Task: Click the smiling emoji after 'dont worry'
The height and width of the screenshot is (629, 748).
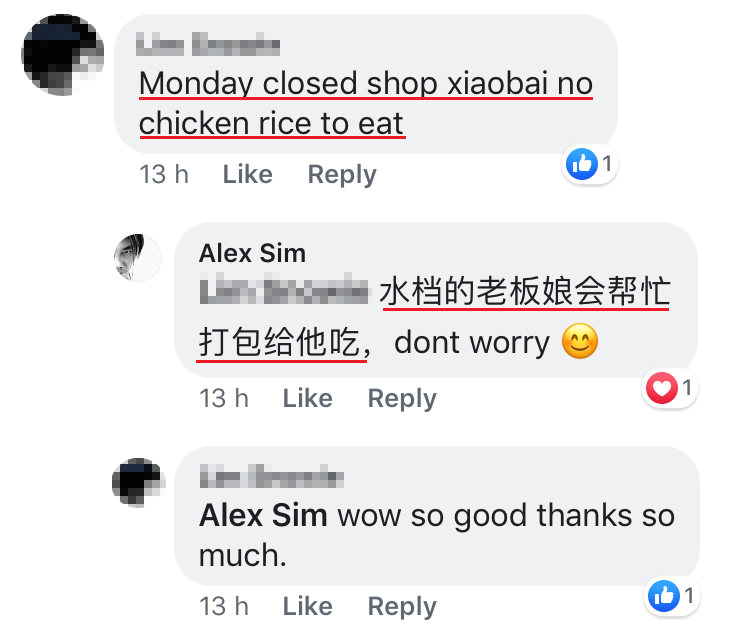Action: click(580, 341)
